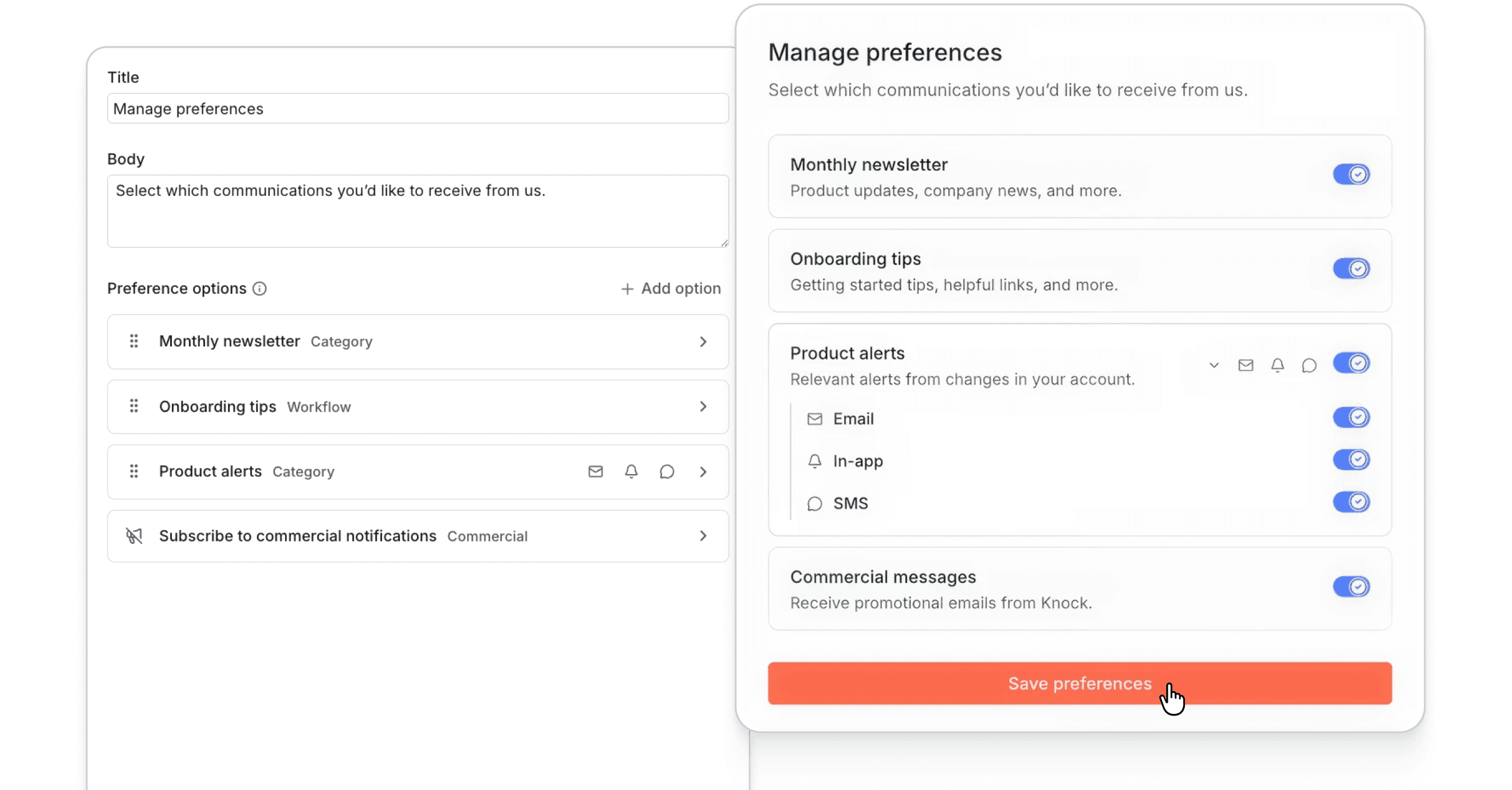Collapse Product alerts channels with the down chevron
Viewport: 1512px width, 790px height.
[1214, 365]
